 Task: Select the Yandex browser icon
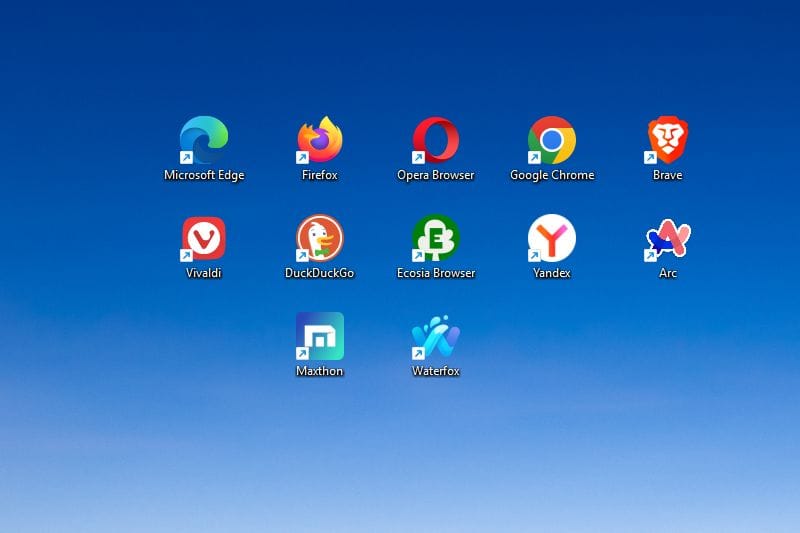pos(552,238)
